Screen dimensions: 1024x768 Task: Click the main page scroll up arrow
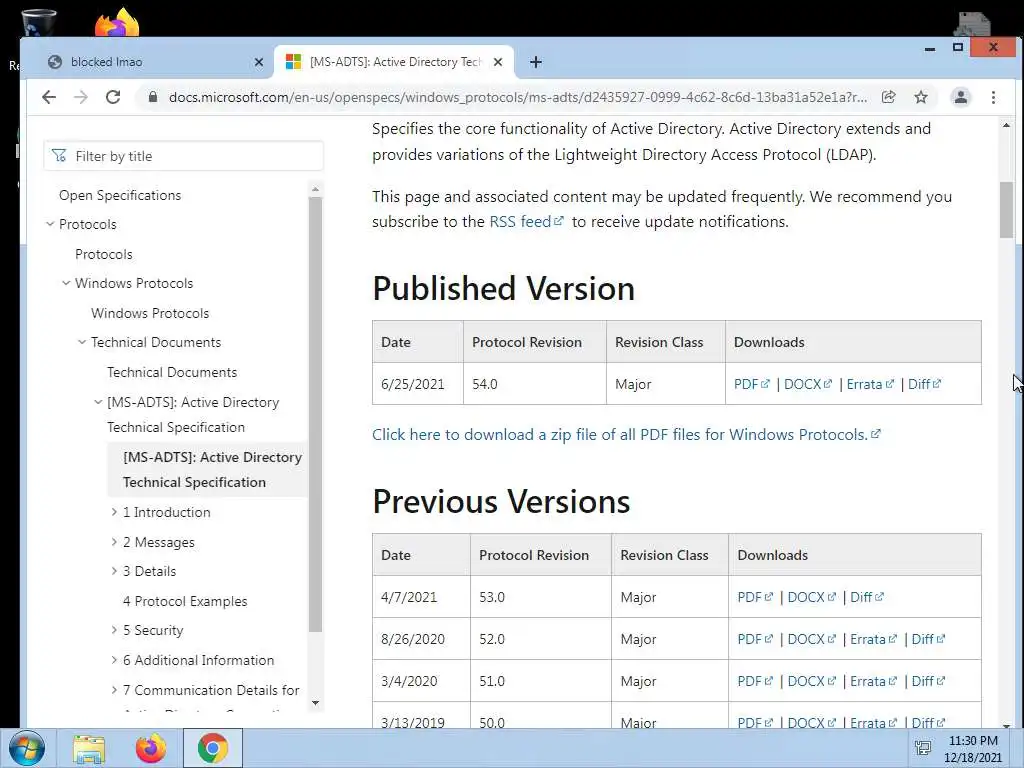coord(1006,125)
